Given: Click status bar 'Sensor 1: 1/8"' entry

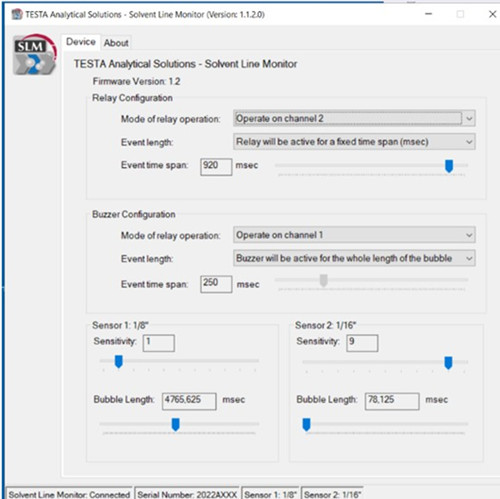Looking at the screenshot, I should (270, 494).
